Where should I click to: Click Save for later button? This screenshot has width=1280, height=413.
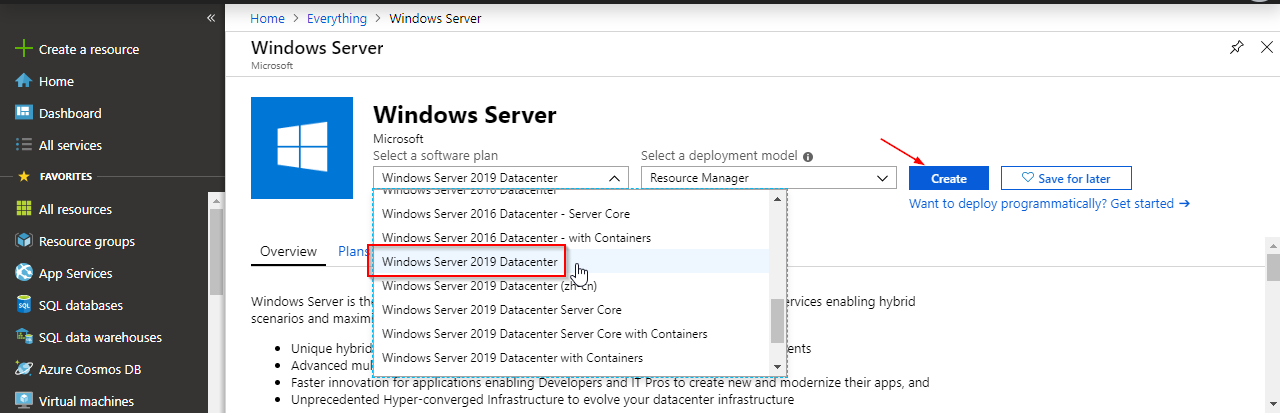click(x=1066, y=178)
